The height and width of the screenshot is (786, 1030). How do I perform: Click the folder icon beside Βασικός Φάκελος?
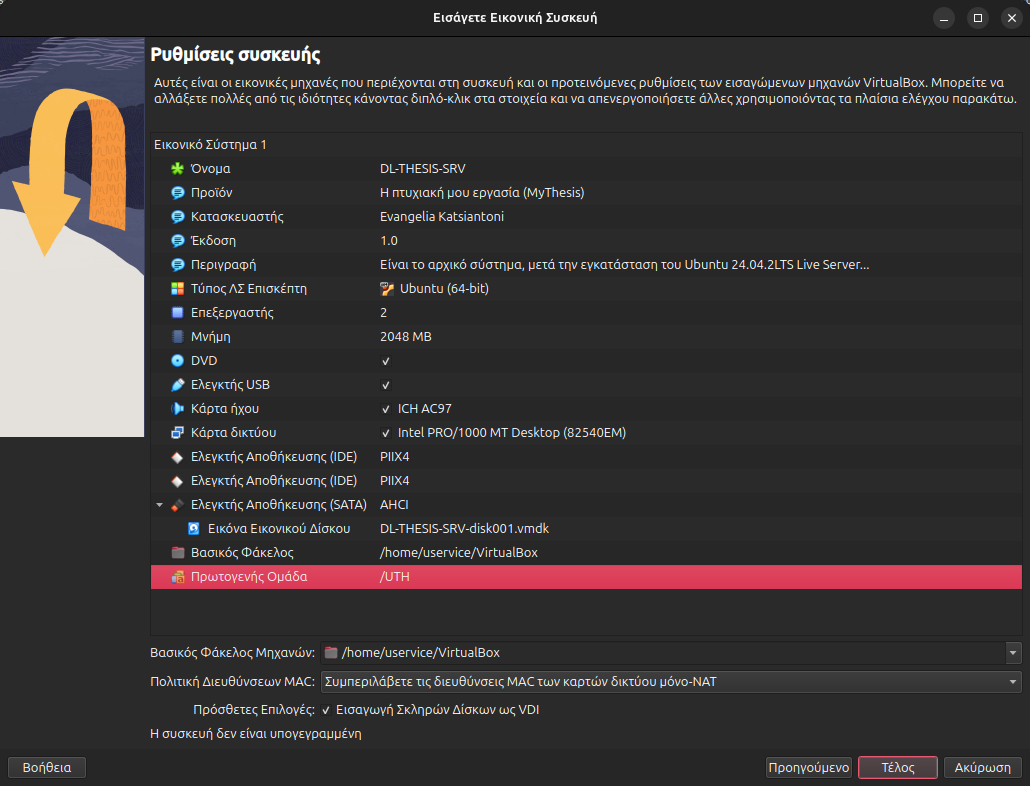coord(177,553)
